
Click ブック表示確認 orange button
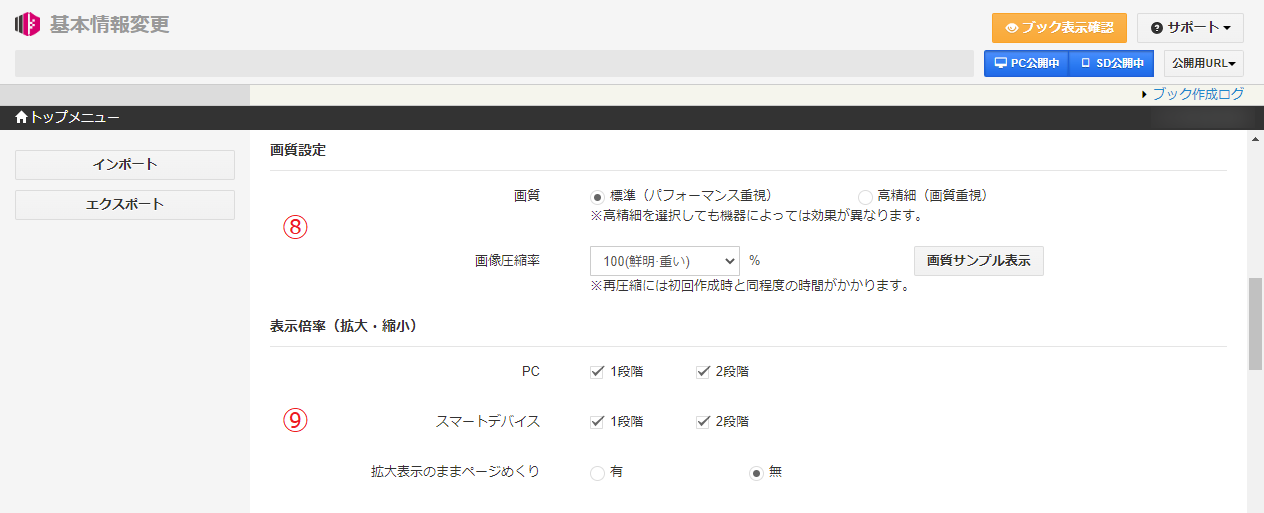pos(1059,28)
